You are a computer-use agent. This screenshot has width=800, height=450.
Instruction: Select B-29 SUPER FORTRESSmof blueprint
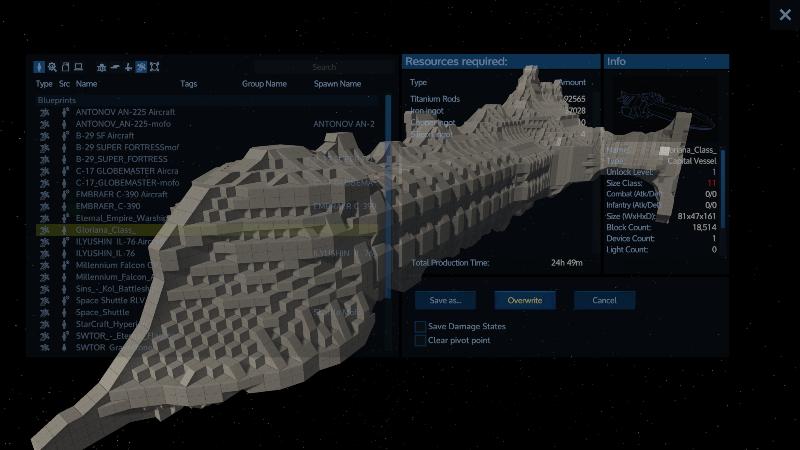pyautogui.click(x=127, y=147)
